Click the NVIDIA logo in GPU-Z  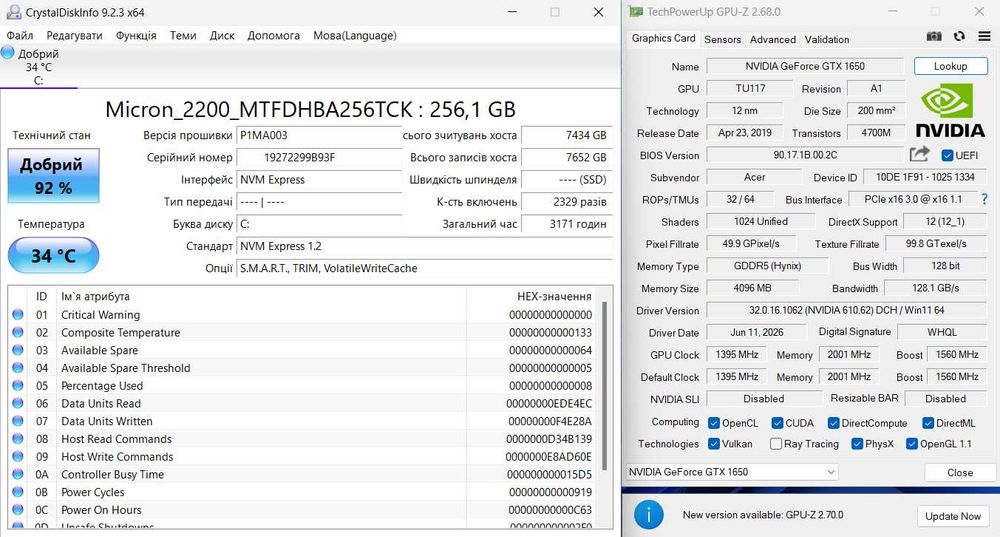(950, 112)
